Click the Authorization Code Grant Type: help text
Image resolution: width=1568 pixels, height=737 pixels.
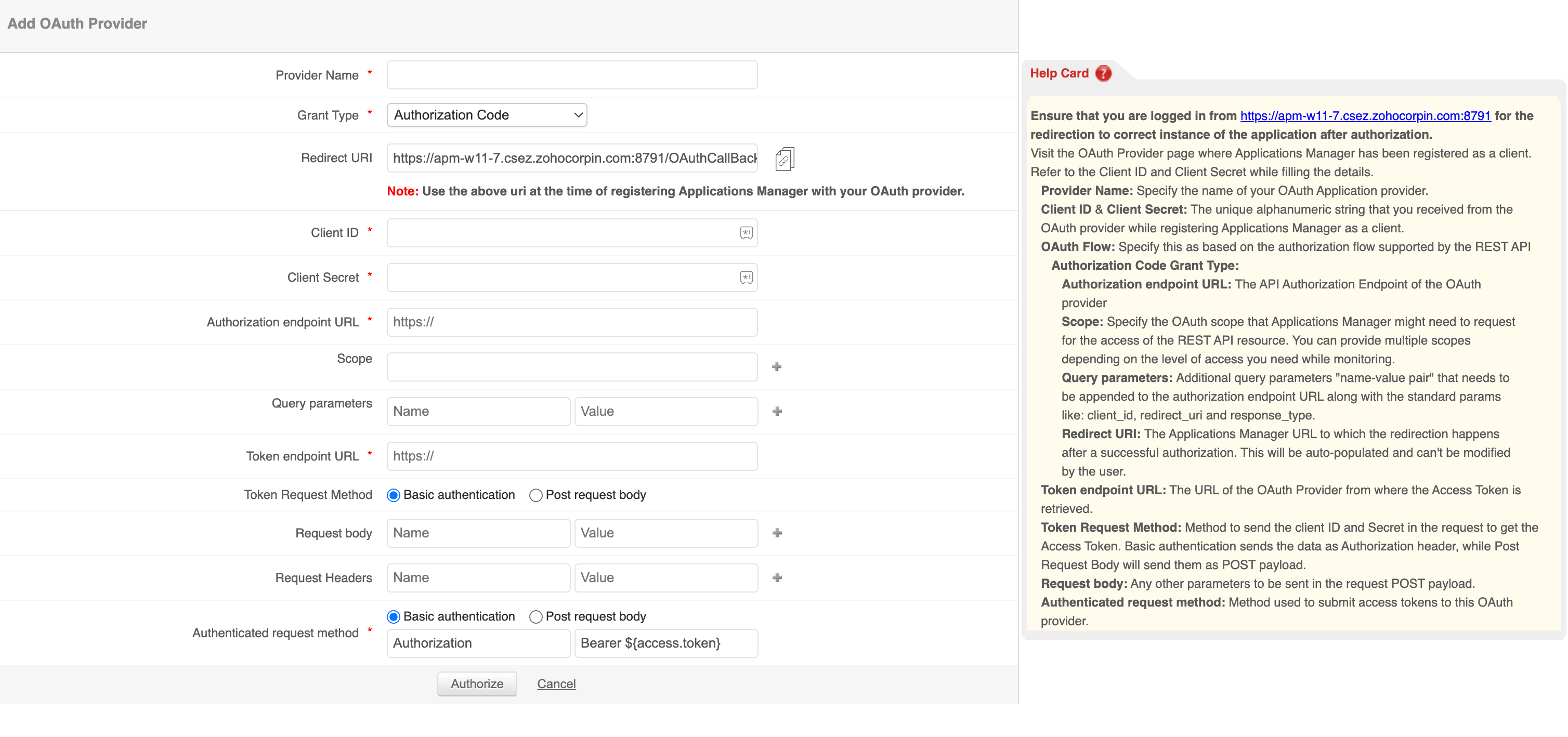point(1145,266)
